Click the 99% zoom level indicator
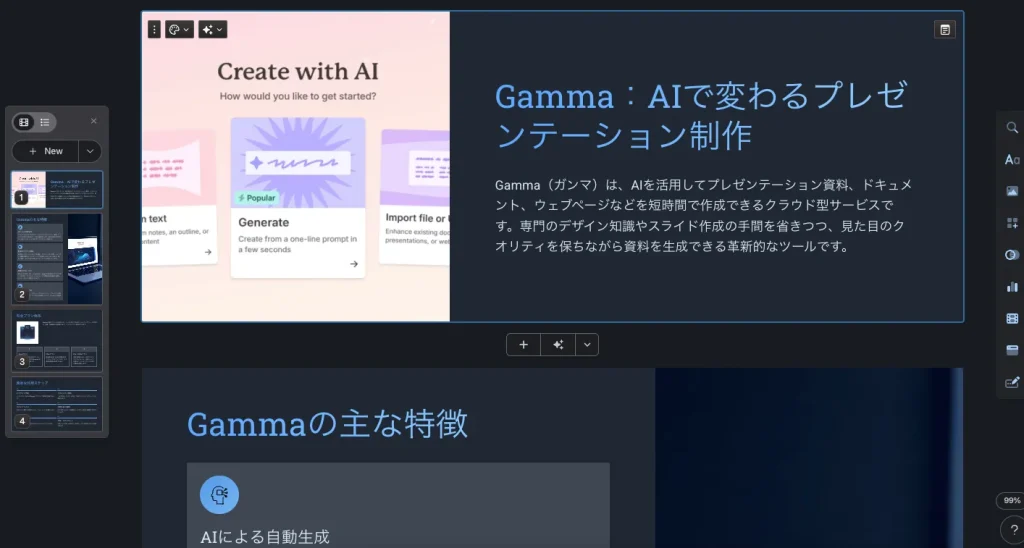 tap(1011, 500)
